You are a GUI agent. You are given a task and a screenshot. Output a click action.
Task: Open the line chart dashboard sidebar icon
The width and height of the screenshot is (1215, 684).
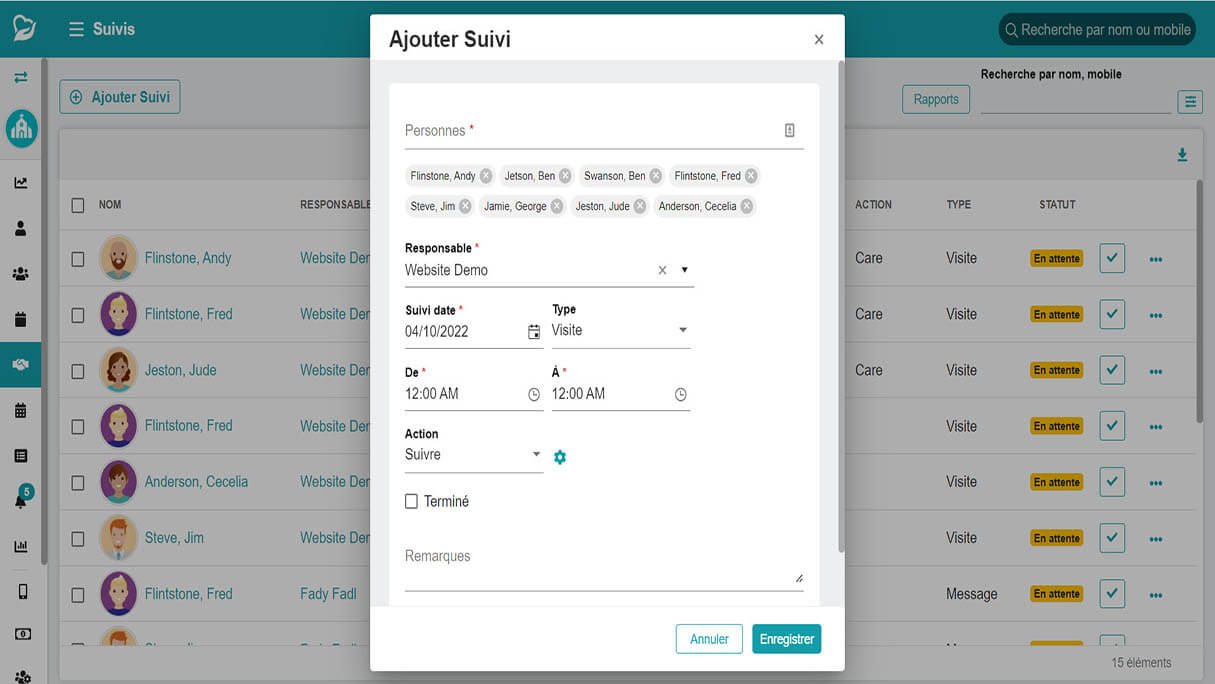coord(21,183)
